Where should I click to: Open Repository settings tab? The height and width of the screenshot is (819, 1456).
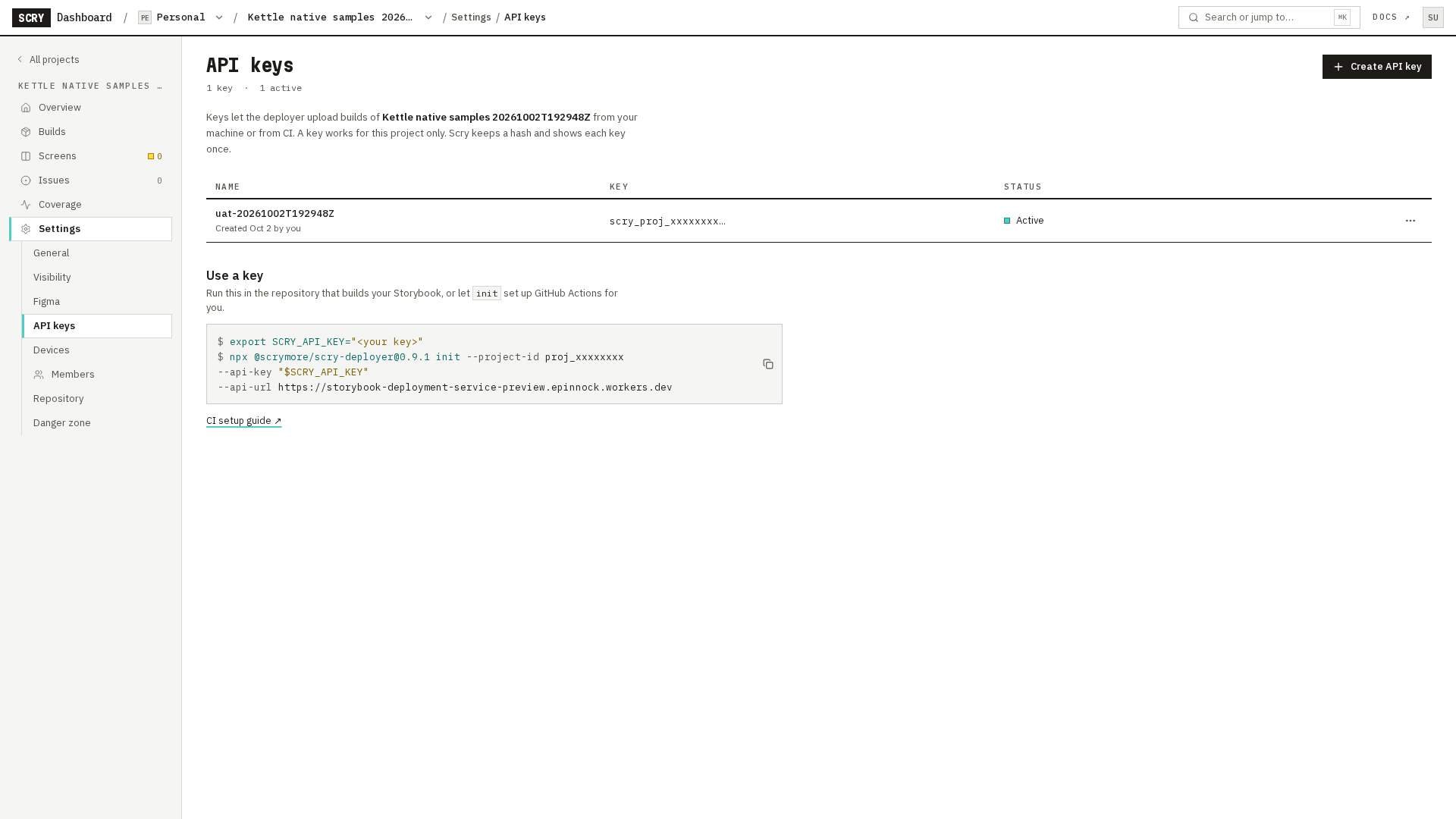pyautogui.click(x=97, y=399)
